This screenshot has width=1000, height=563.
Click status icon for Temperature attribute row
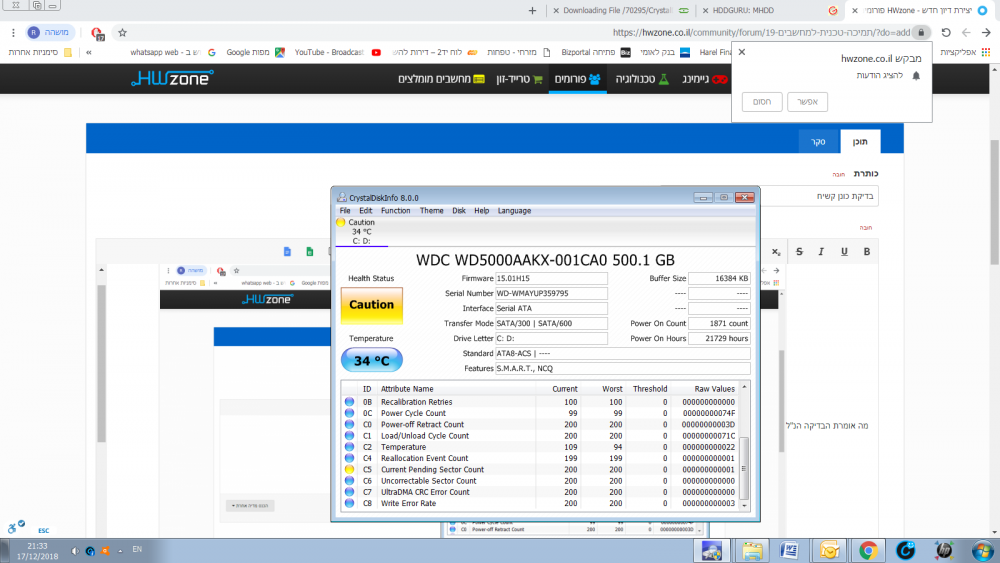pos(349,447)
